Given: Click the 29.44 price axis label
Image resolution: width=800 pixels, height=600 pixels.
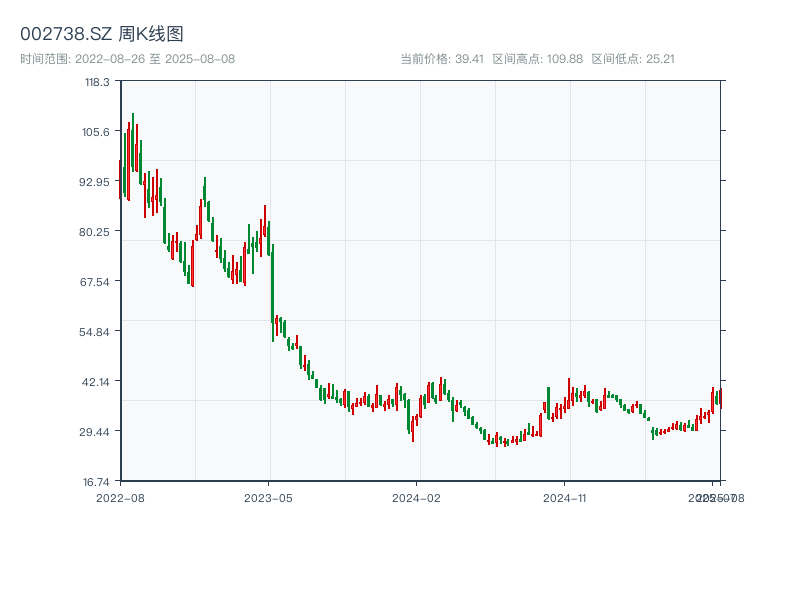Looking at the screenshot, I should pos(96,432).
